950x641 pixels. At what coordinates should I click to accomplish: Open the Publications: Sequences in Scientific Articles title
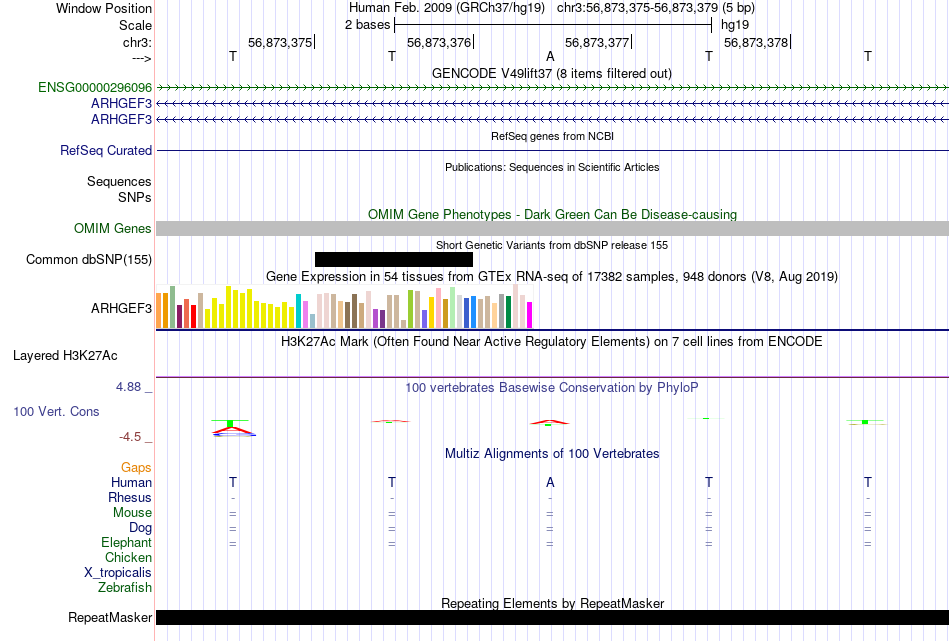pyautogui.click(x=552, y=167)
